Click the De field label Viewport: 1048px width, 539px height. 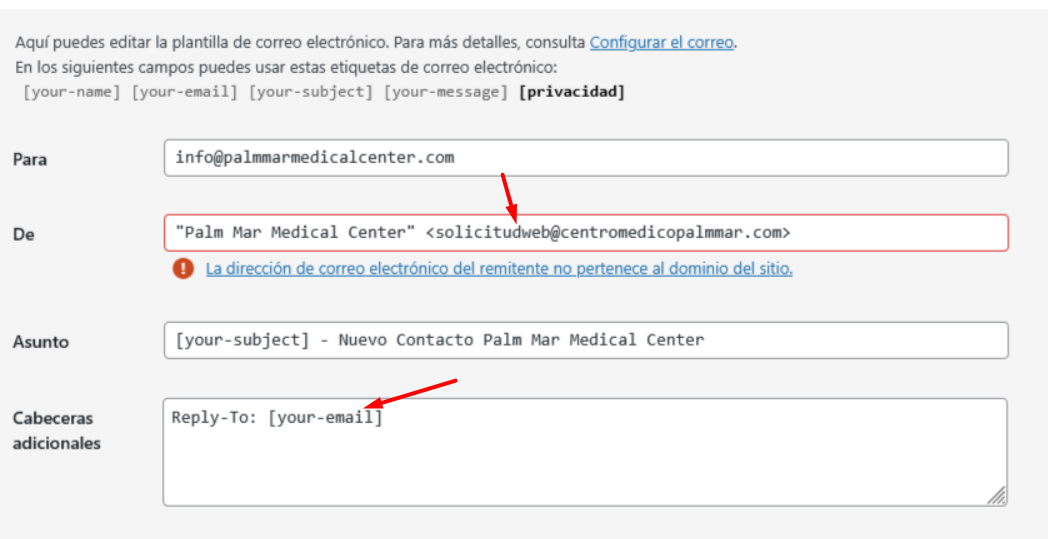pyautogui.click(x=24, y=234)
